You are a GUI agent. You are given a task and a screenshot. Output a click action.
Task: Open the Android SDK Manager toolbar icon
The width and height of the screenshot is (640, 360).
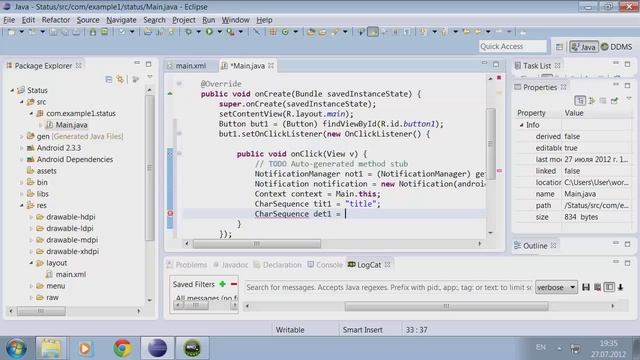93,32
